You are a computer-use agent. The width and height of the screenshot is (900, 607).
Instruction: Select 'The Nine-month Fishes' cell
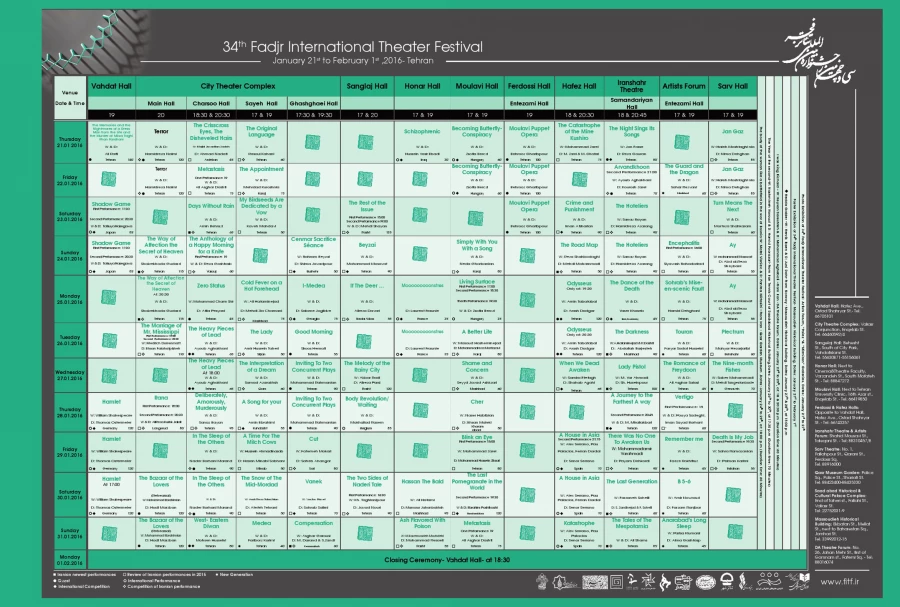pos(732,375)
